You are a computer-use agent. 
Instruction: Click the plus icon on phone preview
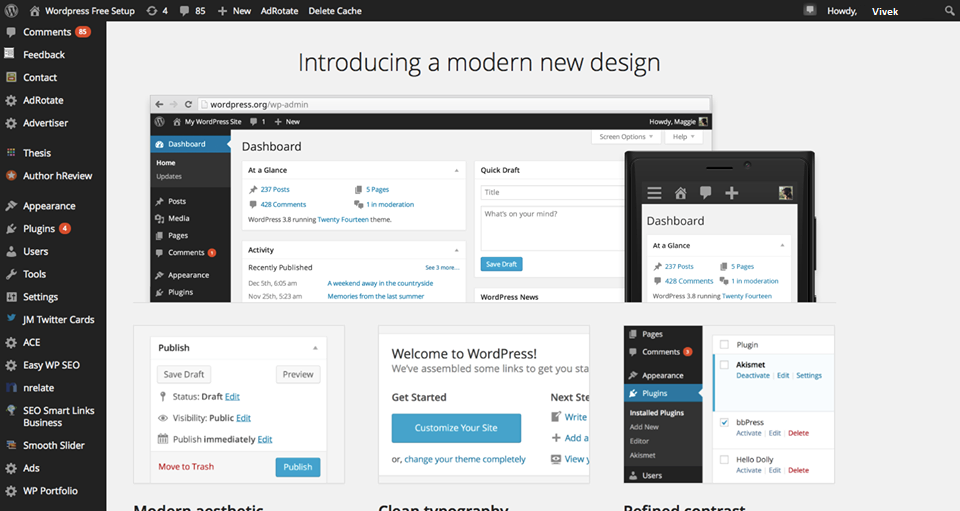(731, 193)
